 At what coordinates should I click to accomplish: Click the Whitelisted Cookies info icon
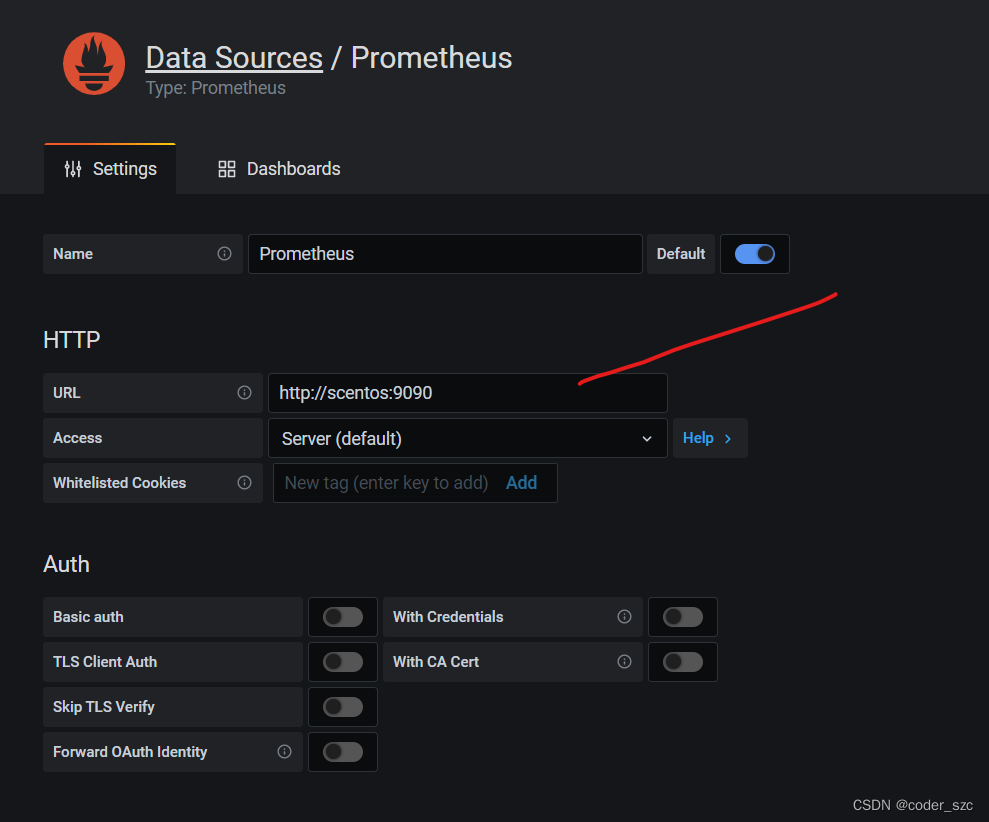(244, 483)
